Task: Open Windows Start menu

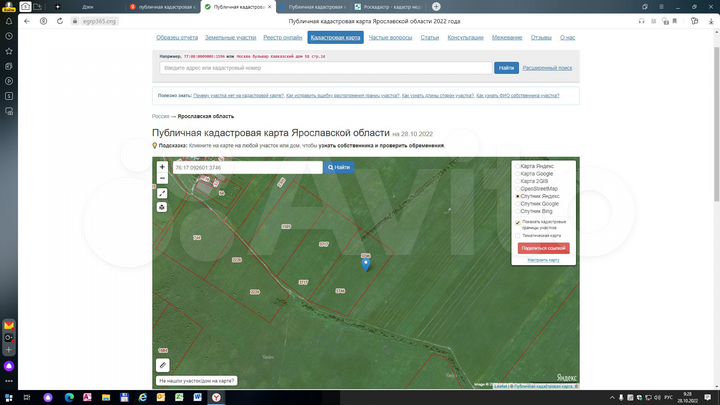Action: (x=8, y=398)
